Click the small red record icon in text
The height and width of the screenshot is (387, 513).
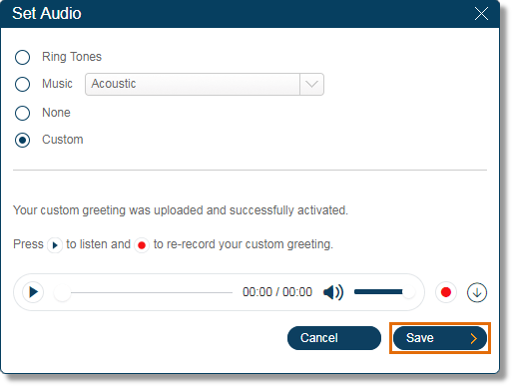pos(142,245)
